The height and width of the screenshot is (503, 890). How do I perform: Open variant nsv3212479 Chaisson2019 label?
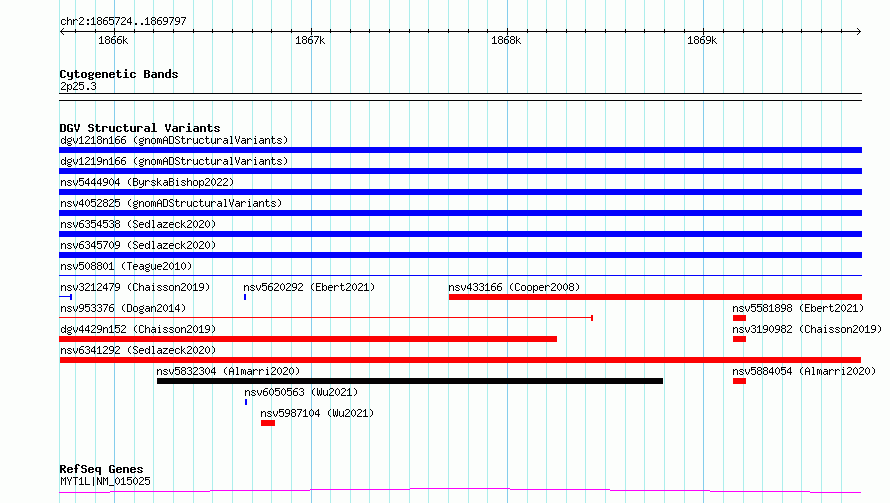tap(135, 287)
